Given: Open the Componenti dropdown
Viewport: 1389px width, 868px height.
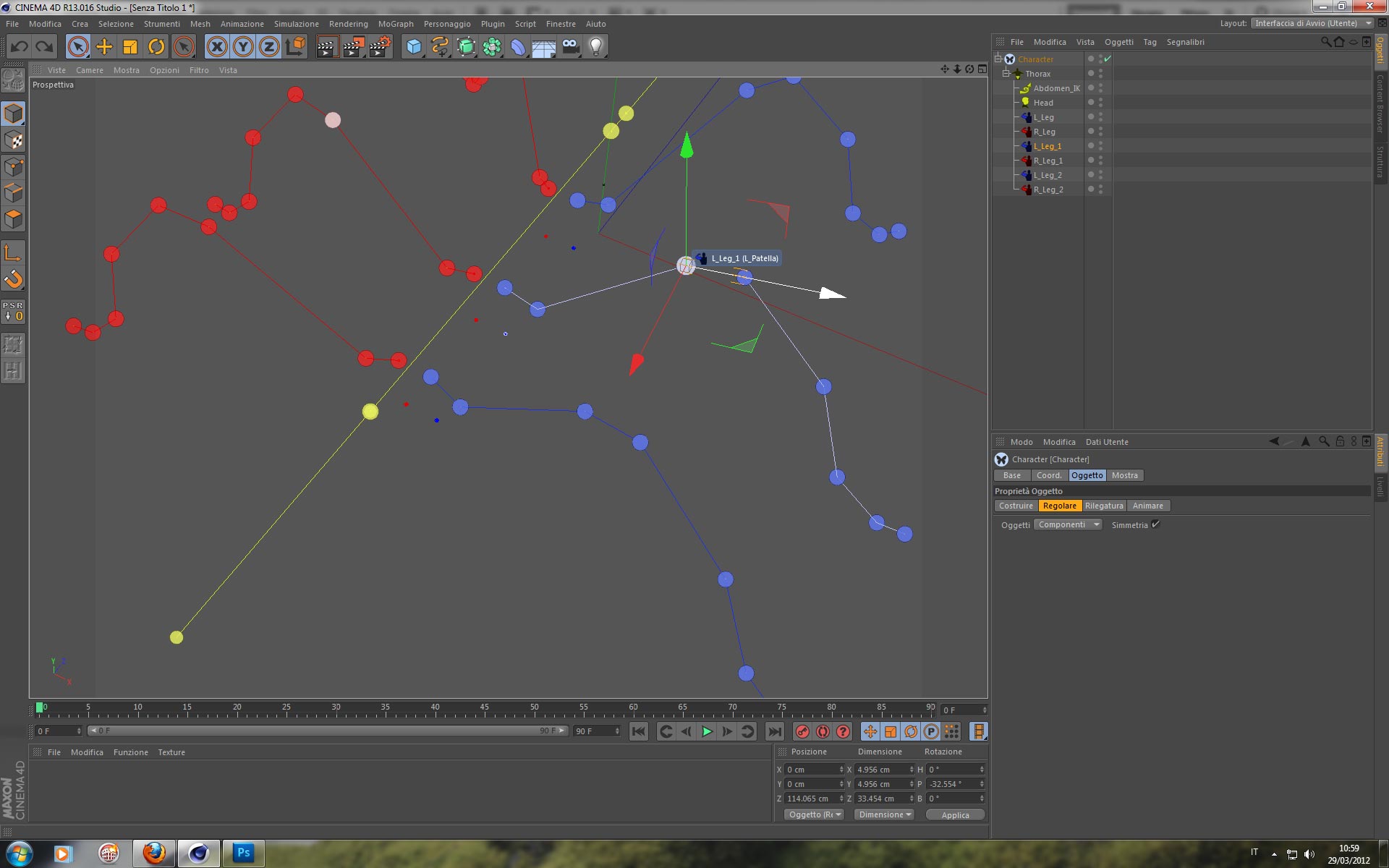Looking at the screenshot, I should [x=1068, y=524].
